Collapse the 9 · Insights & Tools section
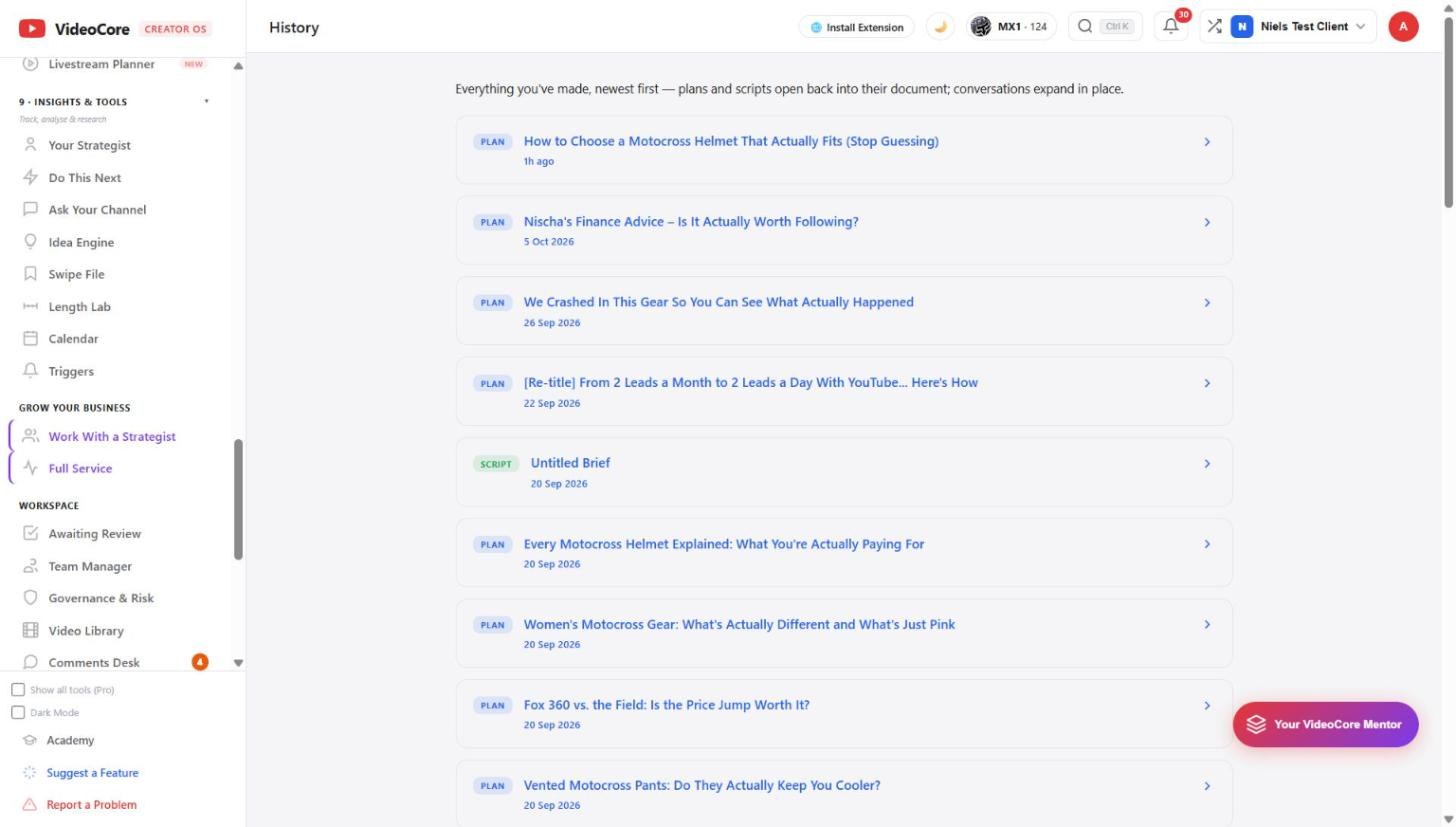Image resolution: width=1456 pixels, height=827 pixels. (206, 101)
